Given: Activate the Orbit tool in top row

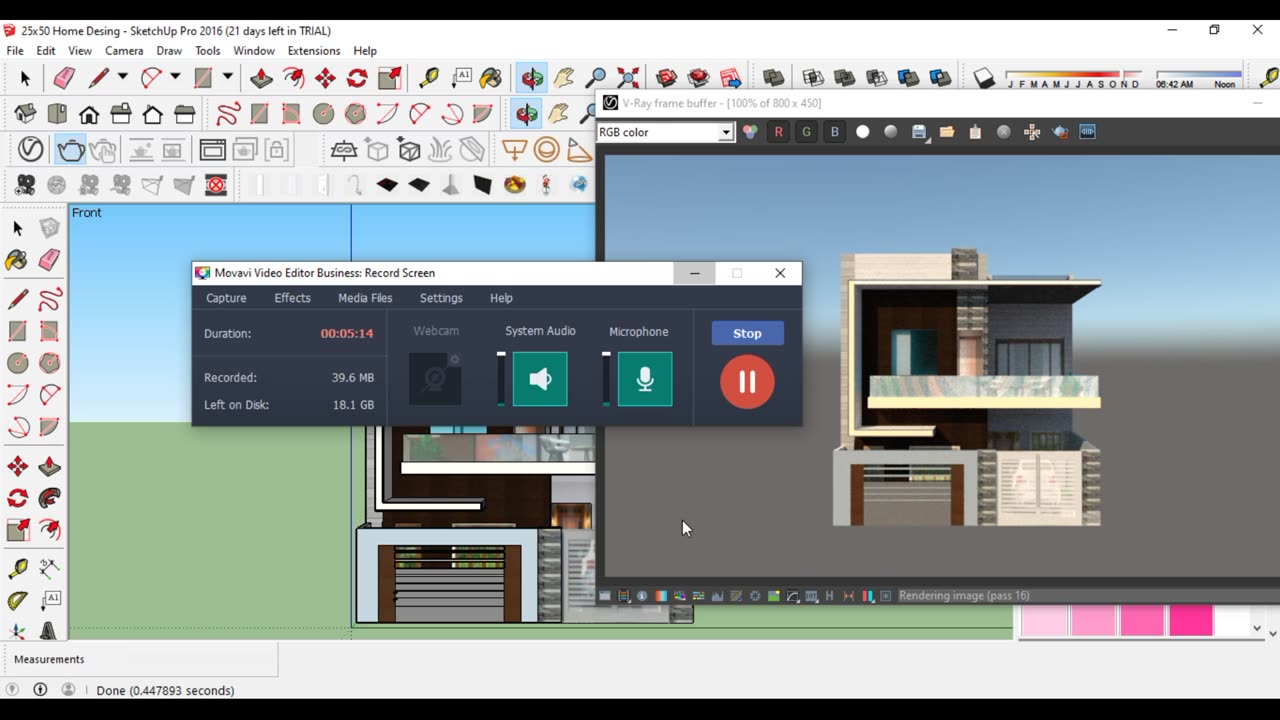Looking at the screenshot, I should click(x=531, y=78).
